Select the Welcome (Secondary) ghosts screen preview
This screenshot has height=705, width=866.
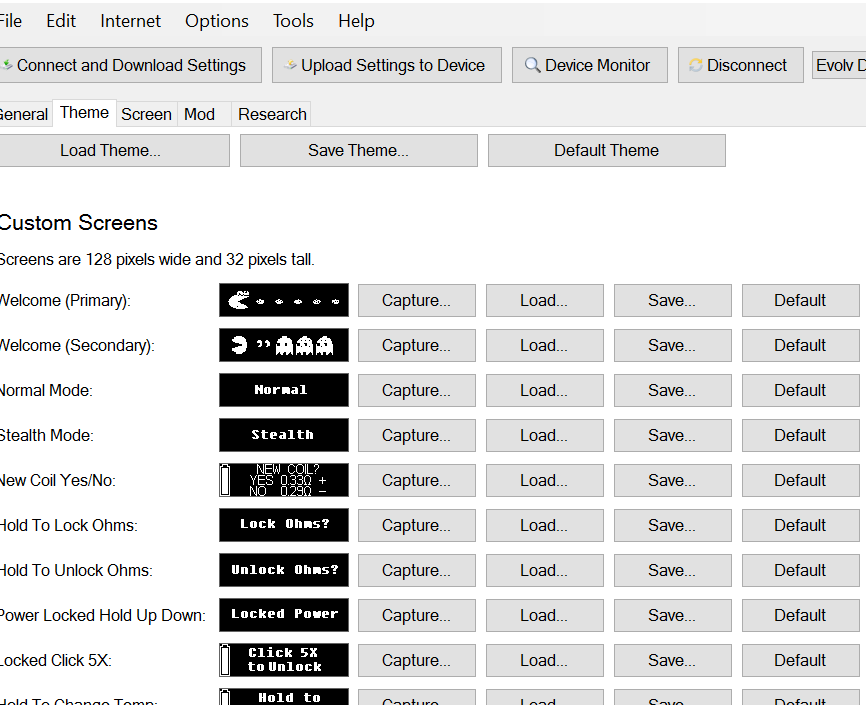click(x=284, y=345)
